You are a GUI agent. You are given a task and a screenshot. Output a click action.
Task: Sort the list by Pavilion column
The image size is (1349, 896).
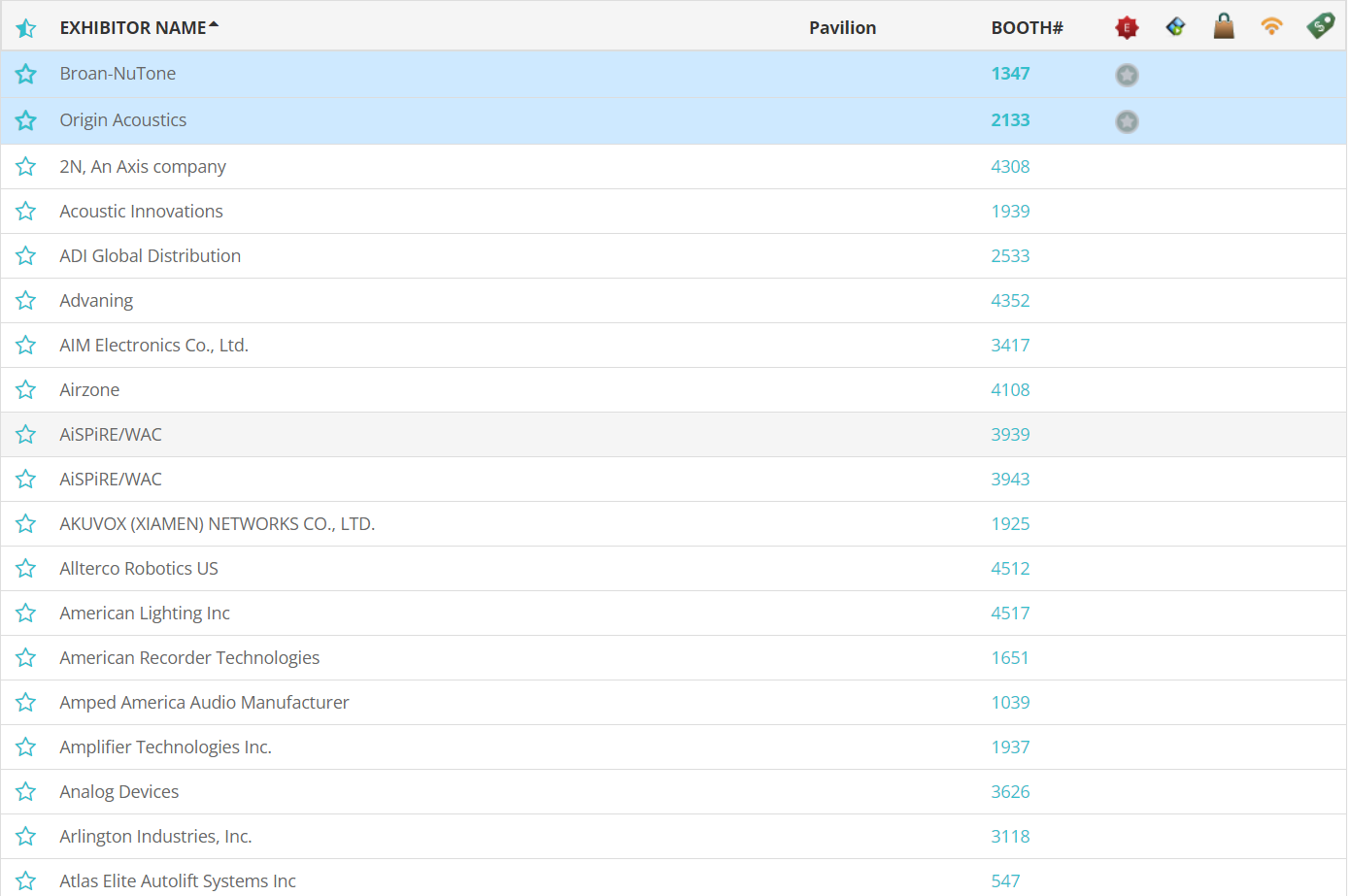842,28
